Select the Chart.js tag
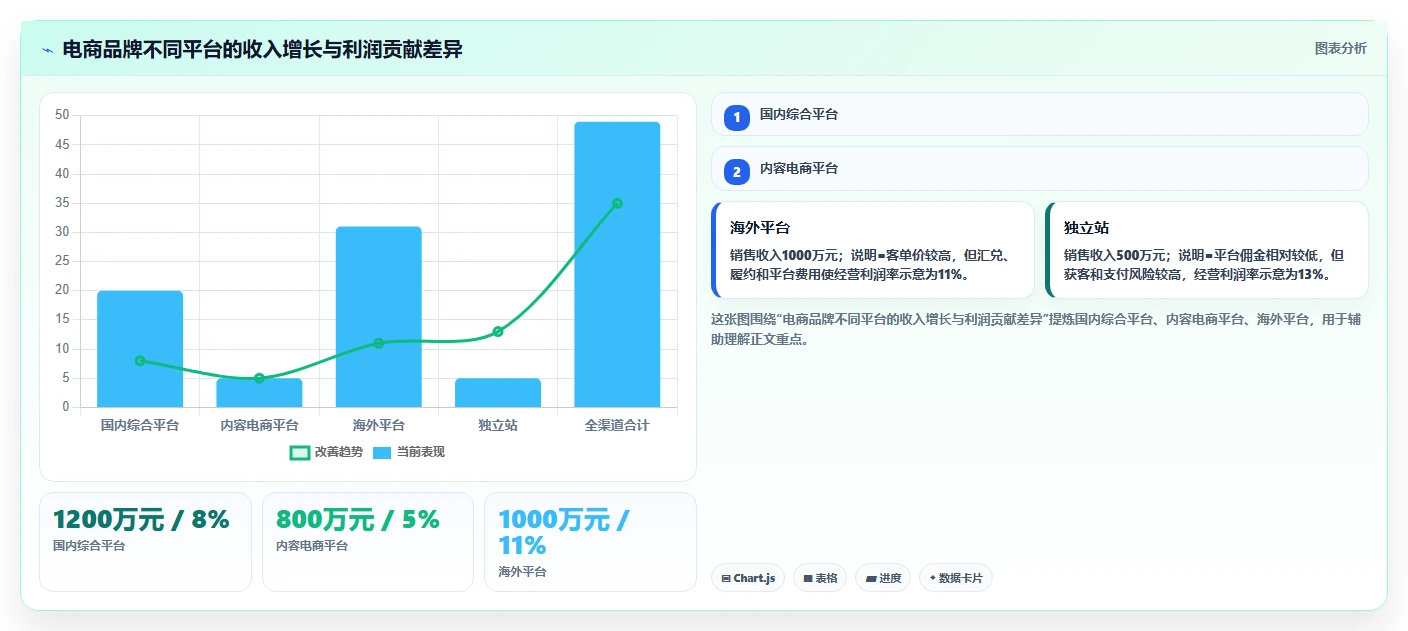Image resolution: width=1408 pixels, height=631 pixels. (748, 578)
